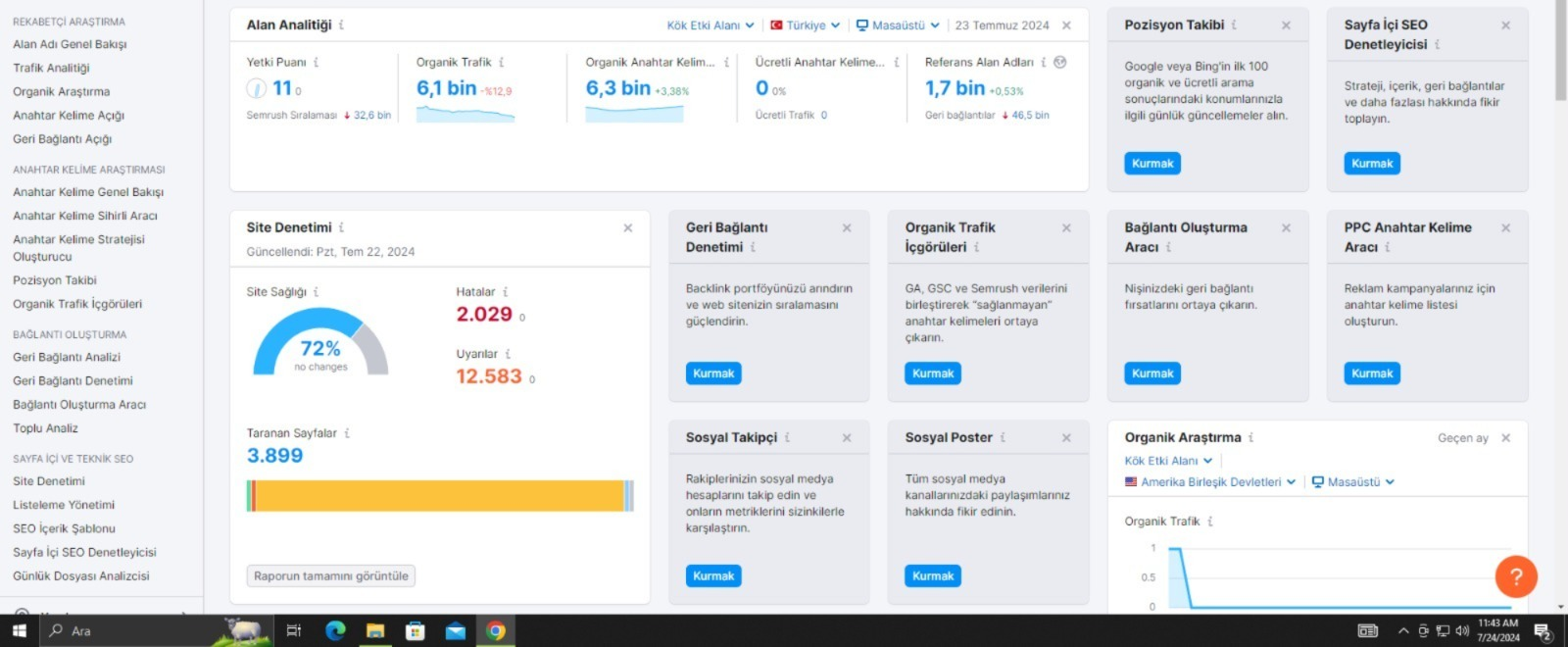Viewport: 1568px width, 647px height.
Task: Close the Pozisyon Takibi widget
Action: coord(1286,25)
